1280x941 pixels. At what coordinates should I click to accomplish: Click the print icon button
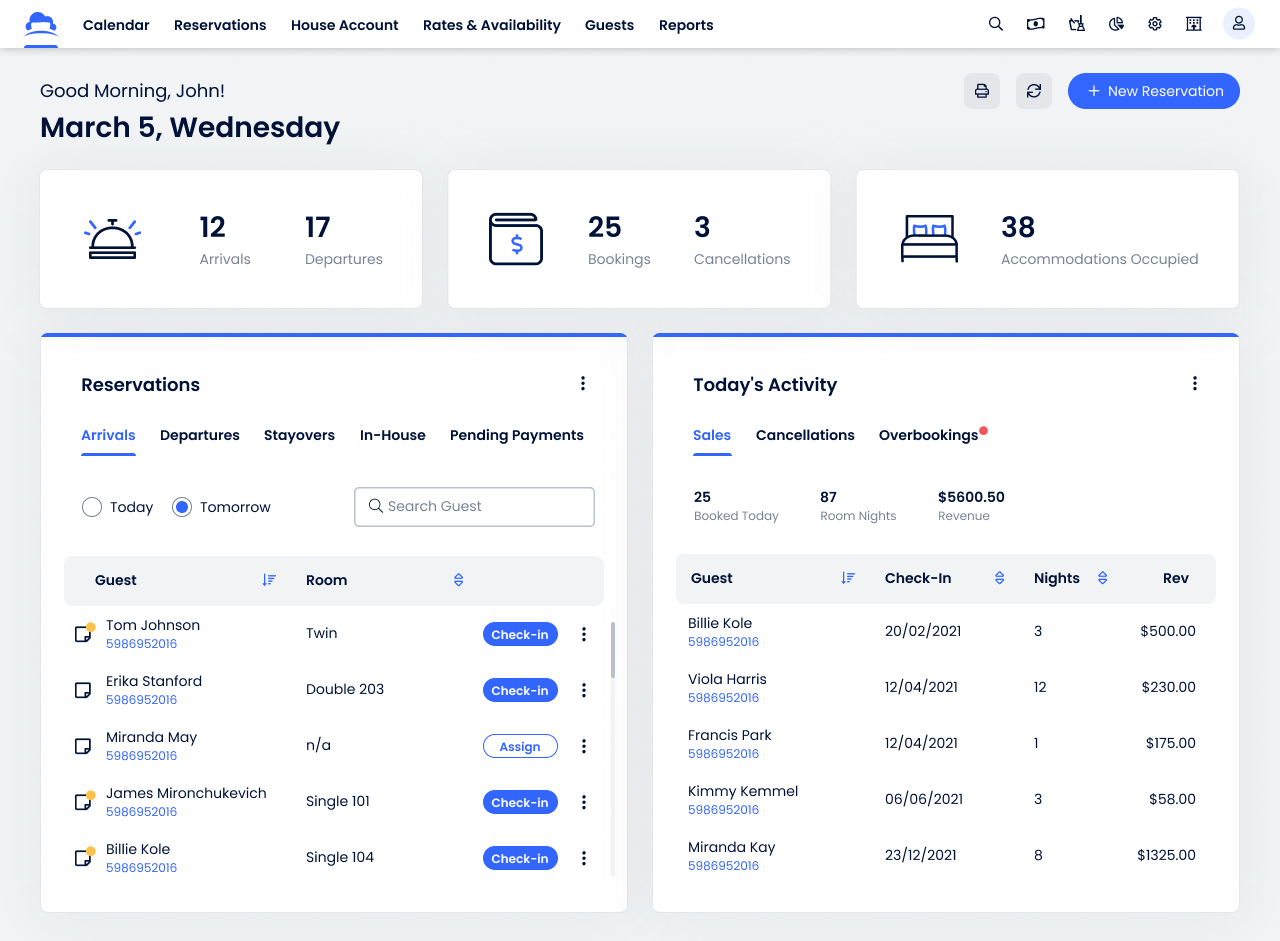pyautogui.click(x=982, y=91)
